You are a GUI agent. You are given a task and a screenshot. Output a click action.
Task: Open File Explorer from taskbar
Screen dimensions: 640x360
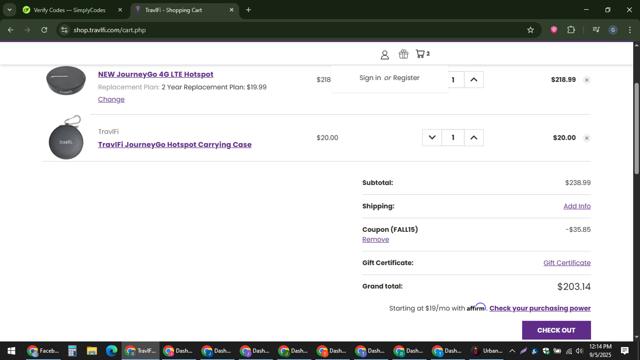coord(91,351)
